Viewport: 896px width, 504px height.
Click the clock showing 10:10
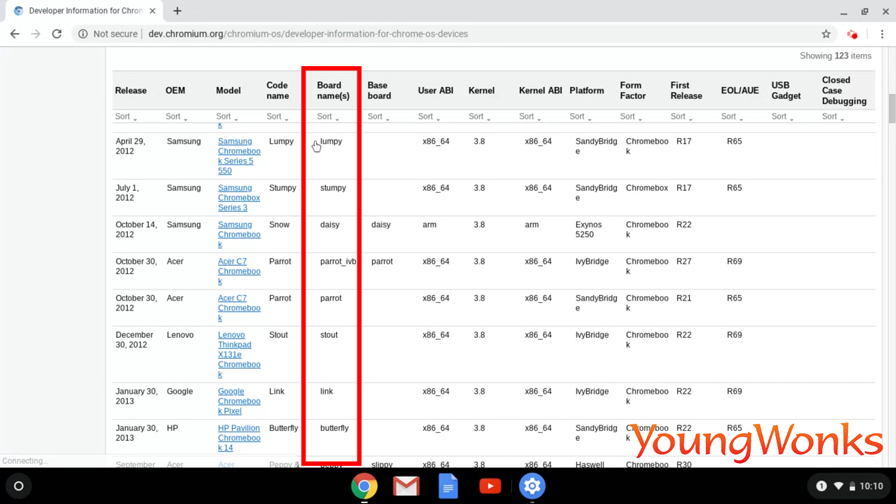(x=871, y=486)
